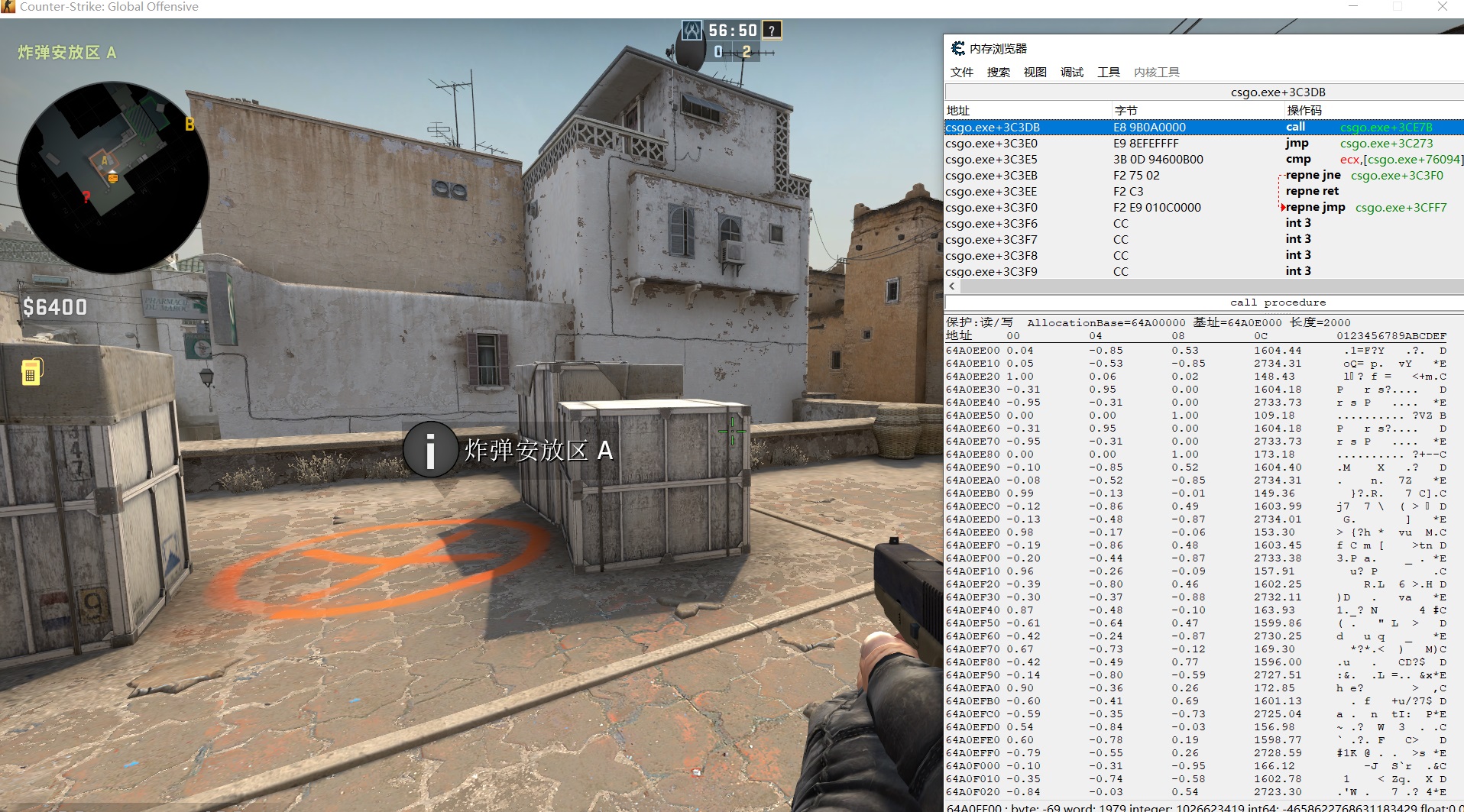Click bytes E8 9B0A0000 in first row
Image resolution: width=1464 pixels, height=812 pixels.
[x=1149, y=127]
